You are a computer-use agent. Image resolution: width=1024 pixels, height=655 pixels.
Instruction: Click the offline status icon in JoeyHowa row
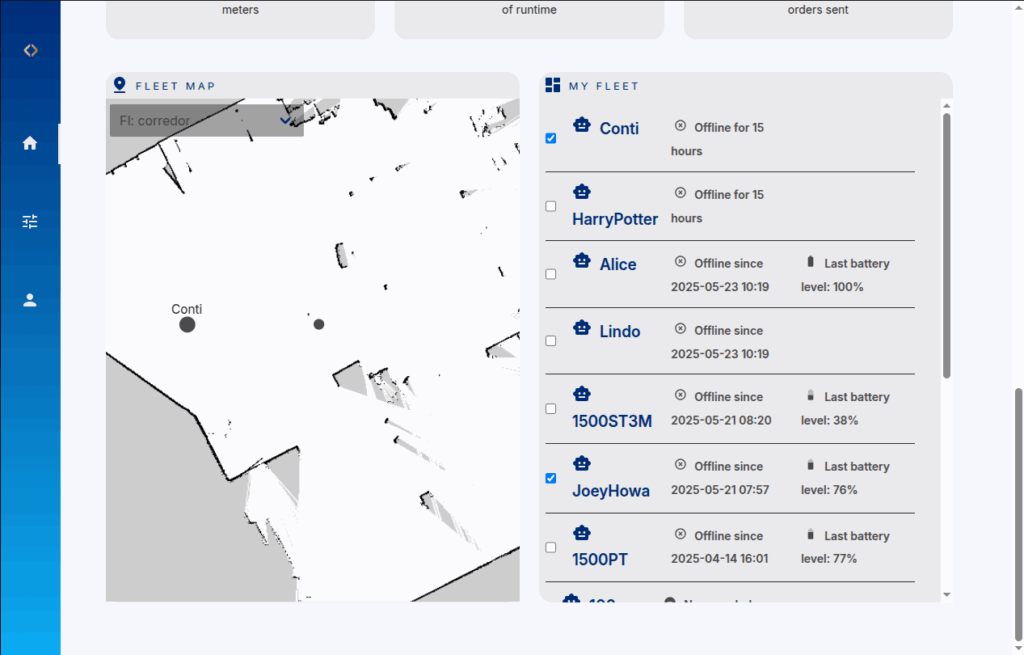[680, 464]
